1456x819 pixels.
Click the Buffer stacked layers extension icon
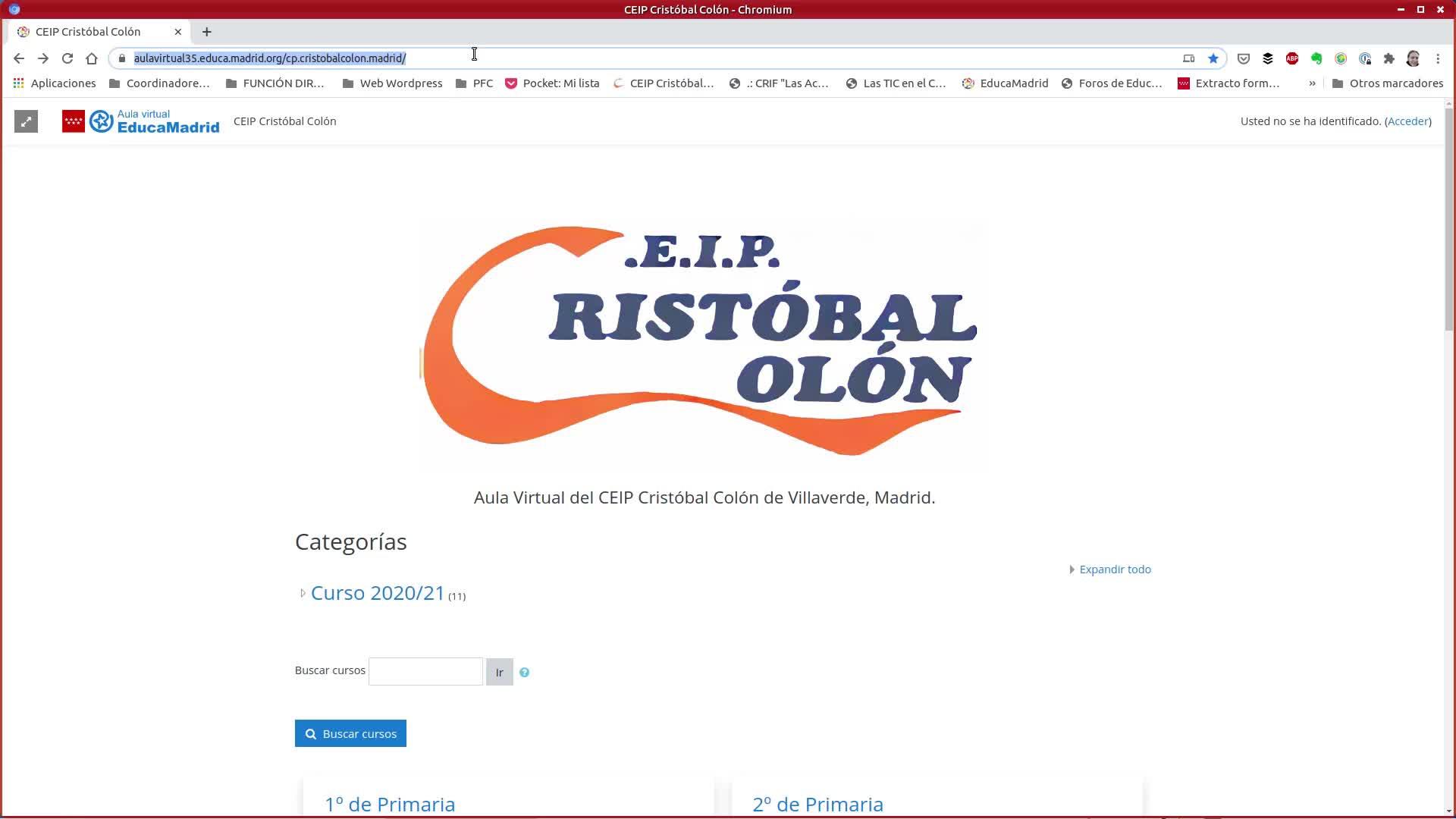pyautogui.click(x=1267, y=58)
